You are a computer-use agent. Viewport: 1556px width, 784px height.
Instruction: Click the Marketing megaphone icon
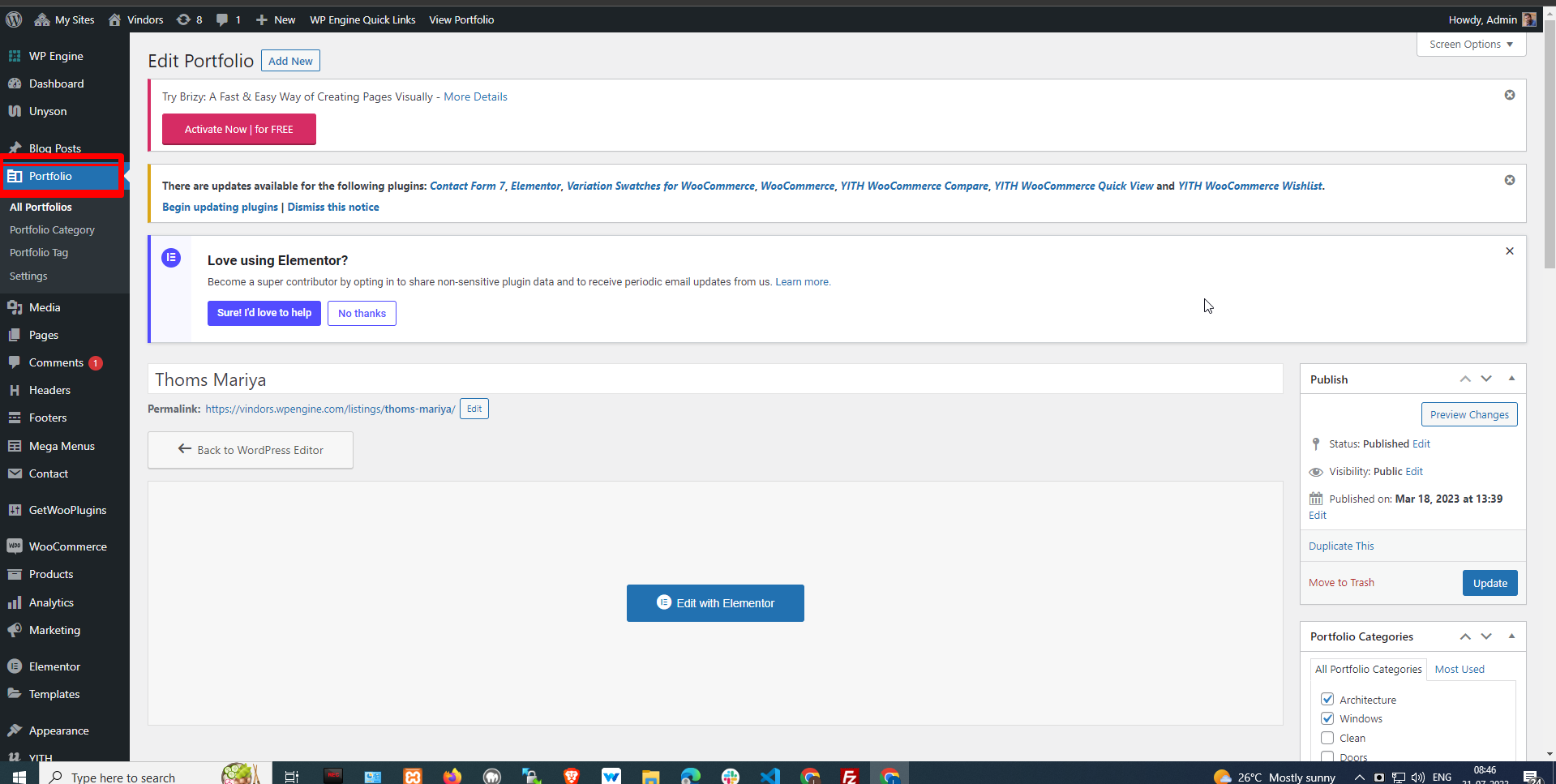coord(15,630)
